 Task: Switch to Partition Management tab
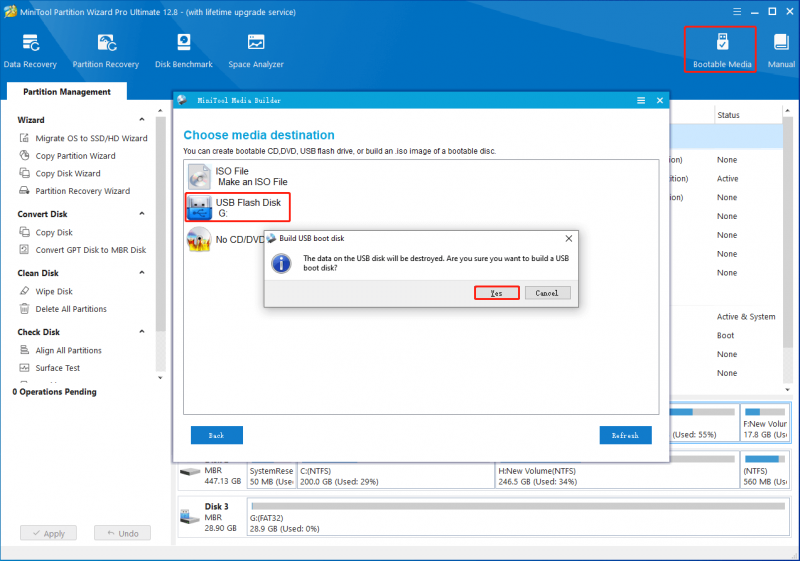click(67, 92)
